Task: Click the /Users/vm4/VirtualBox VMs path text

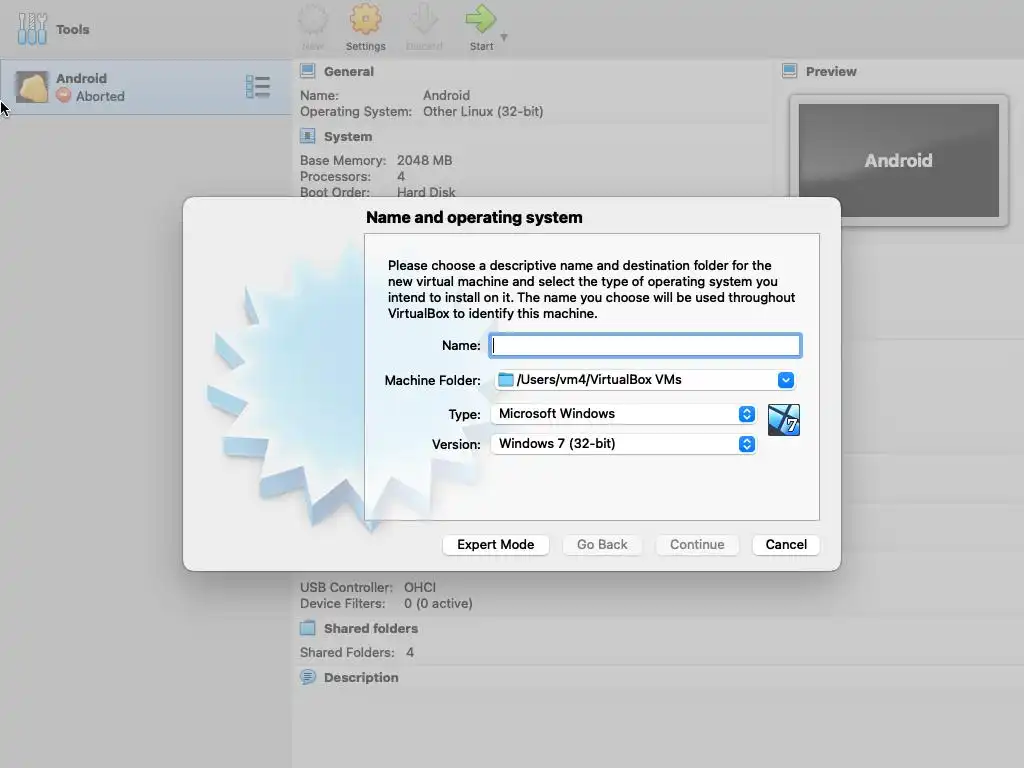Action: click(x=599, y=379)
